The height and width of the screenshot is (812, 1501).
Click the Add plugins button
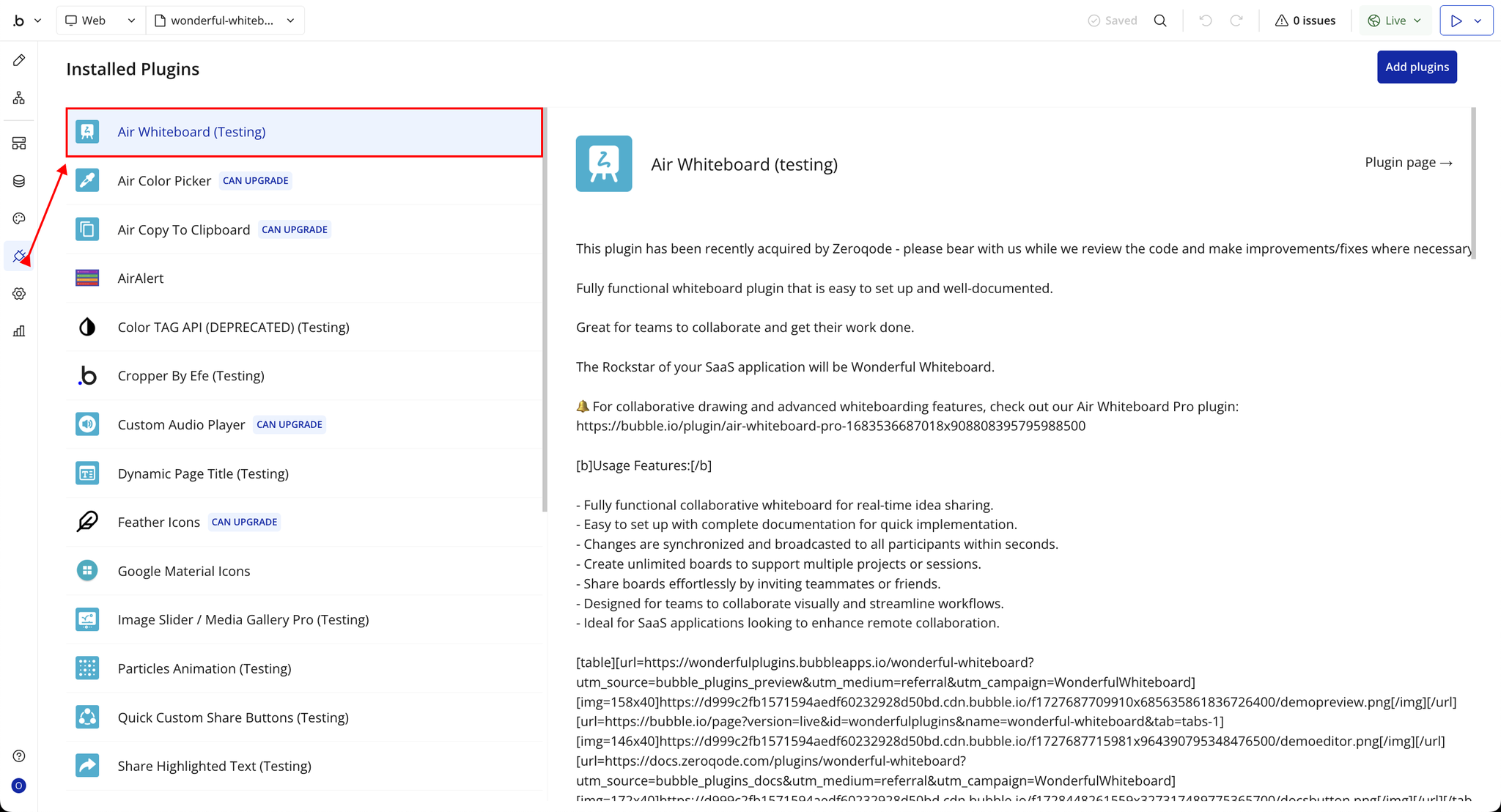(1416, 67)
